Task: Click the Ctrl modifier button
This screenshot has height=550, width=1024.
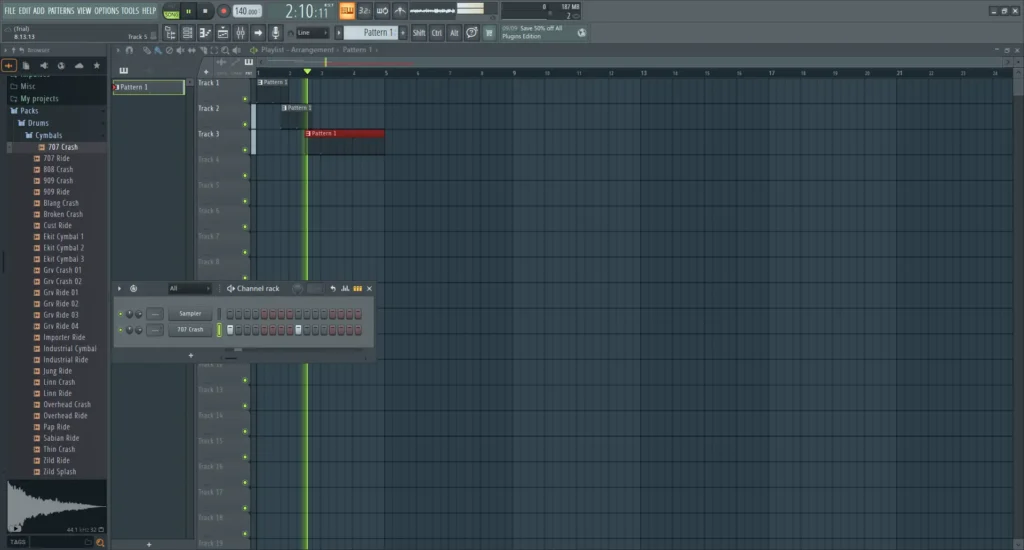Action: coord(436,33)
